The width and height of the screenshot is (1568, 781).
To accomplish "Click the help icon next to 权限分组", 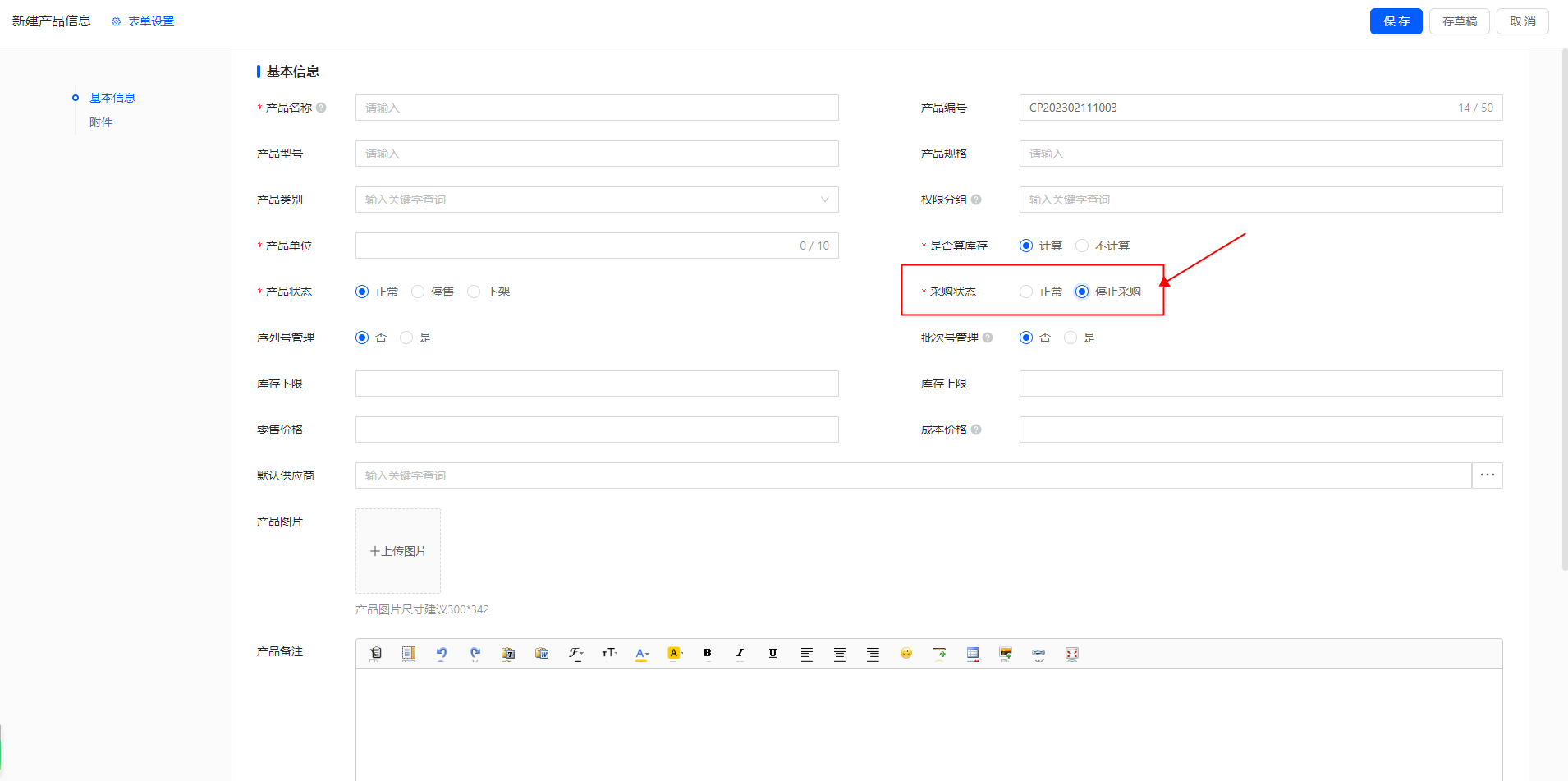I will pos(976,200).
